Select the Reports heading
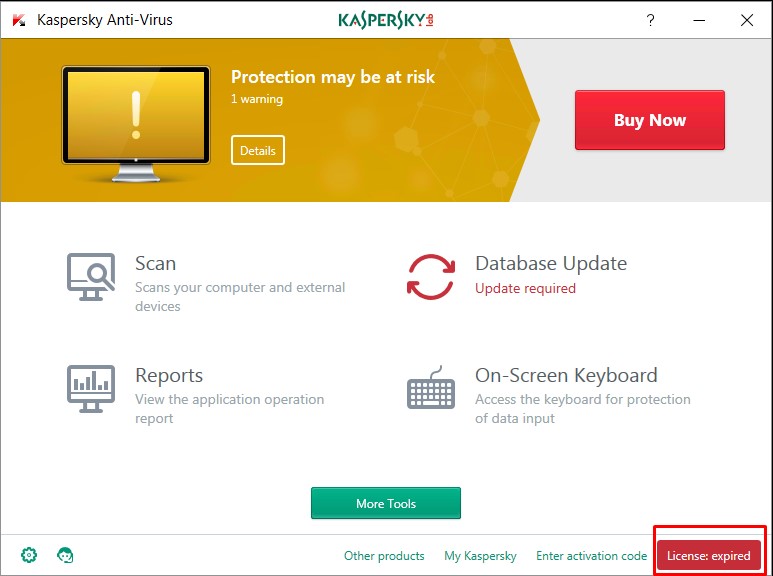The width and height of the screenshot is (773, 576). (x=169, y=376)
